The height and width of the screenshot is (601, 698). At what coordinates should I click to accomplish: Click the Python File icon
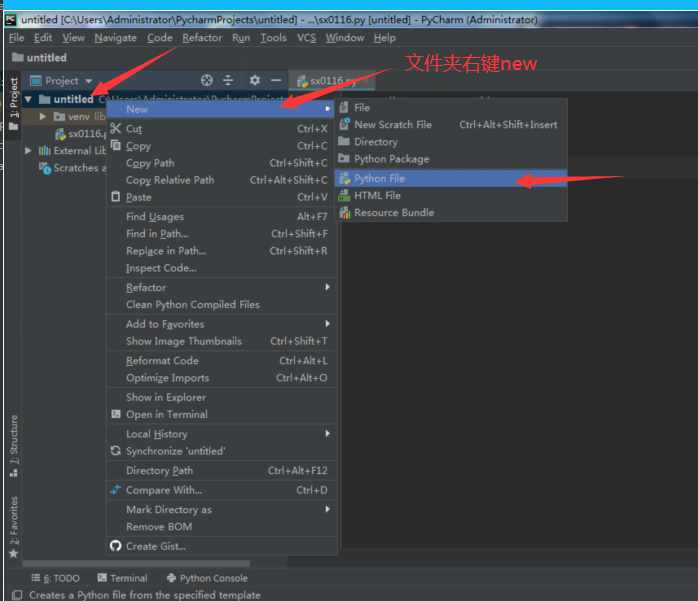pyautogui.click(x=345, y=179)
